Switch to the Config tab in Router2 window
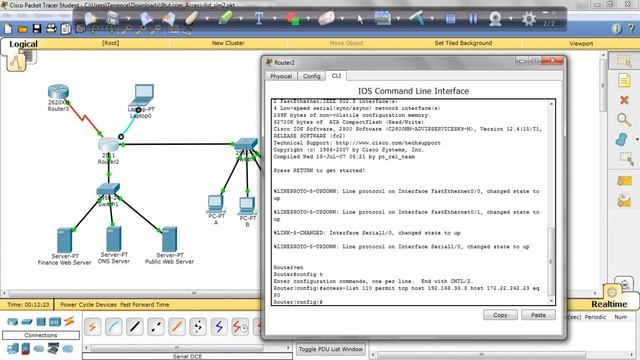The width and height of the screenshot is (640, 360). [311, 76]
